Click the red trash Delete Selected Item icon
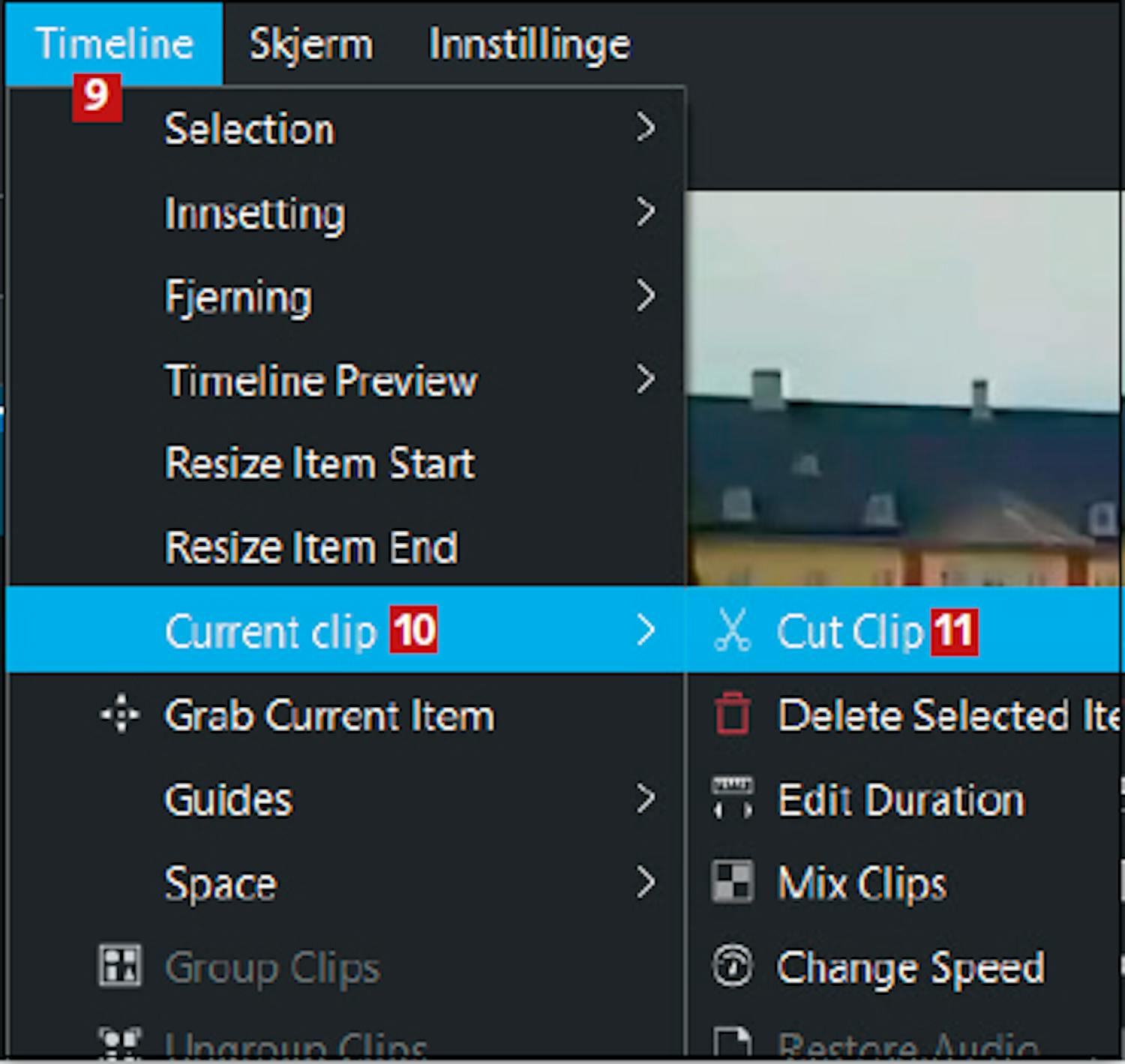Viewport: 1125px width, 1064px height. pyautogui.click(x=732, y=714)
